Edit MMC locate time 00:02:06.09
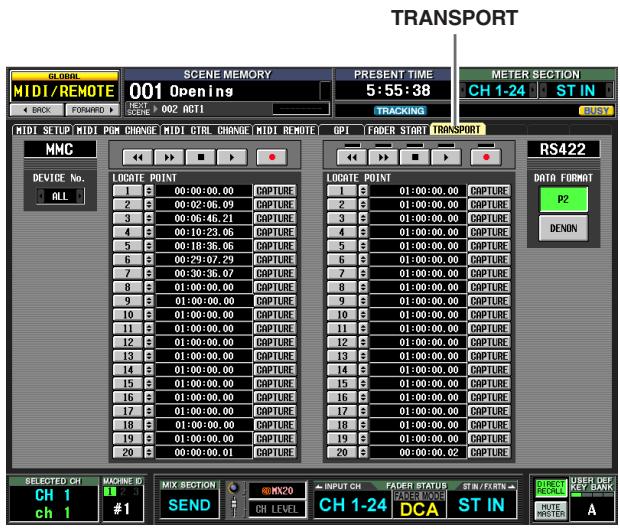Screen dimensions: 620x529 204,205
